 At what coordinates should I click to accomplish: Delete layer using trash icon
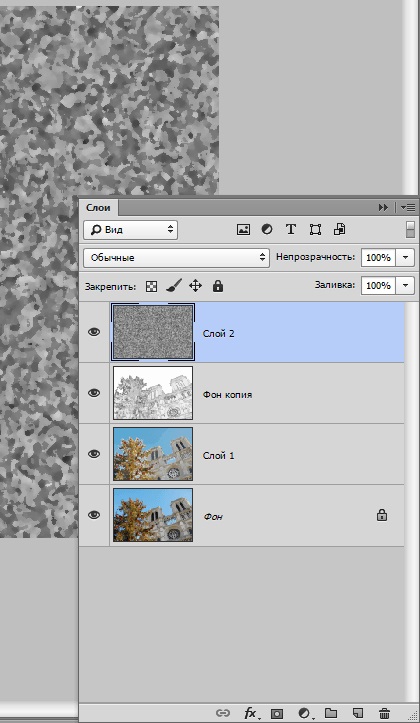coord(384,713)
